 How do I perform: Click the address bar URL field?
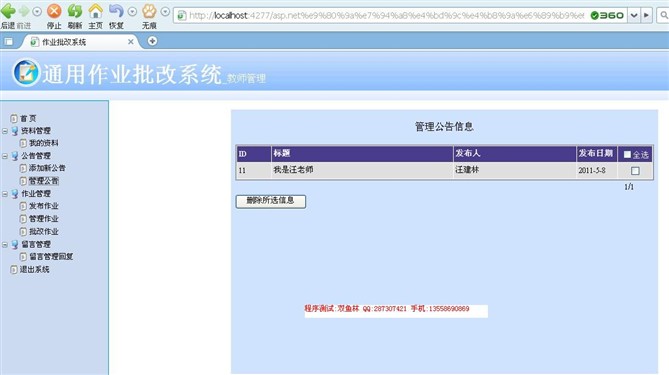point(386,15)
